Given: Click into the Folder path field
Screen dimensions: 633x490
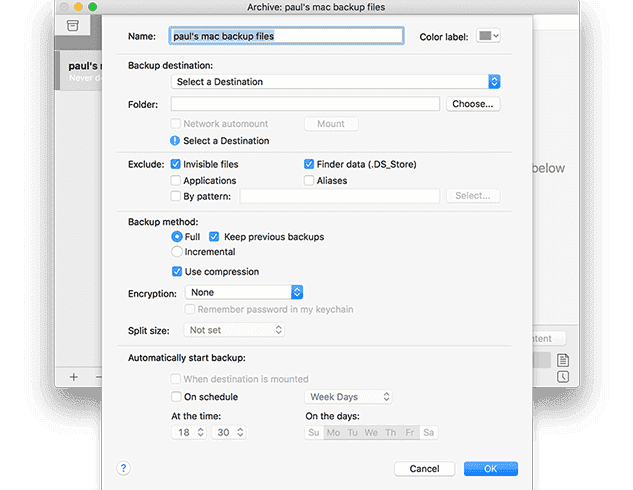Looking at the screenshot, I should point(305,104).
